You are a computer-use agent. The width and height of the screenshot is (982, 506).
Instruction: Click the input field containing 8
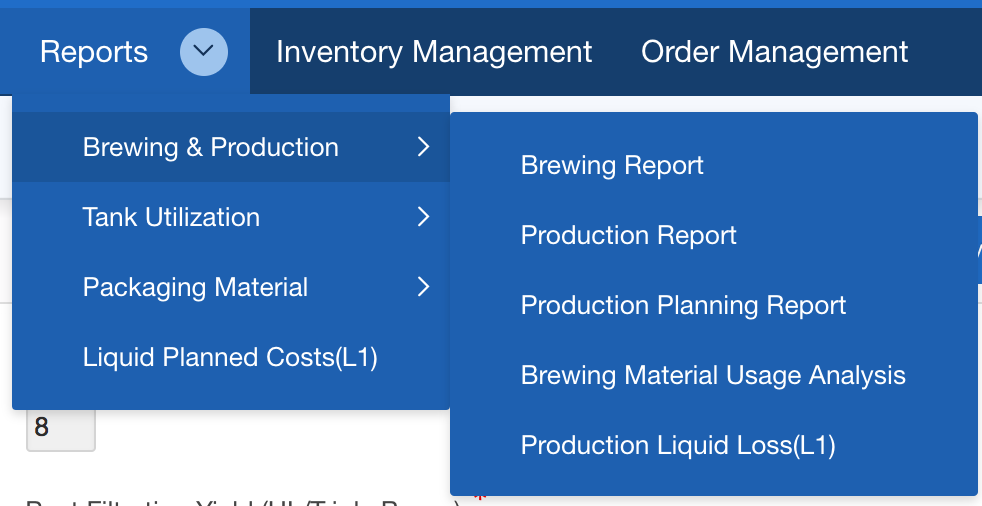coord(60,429)
